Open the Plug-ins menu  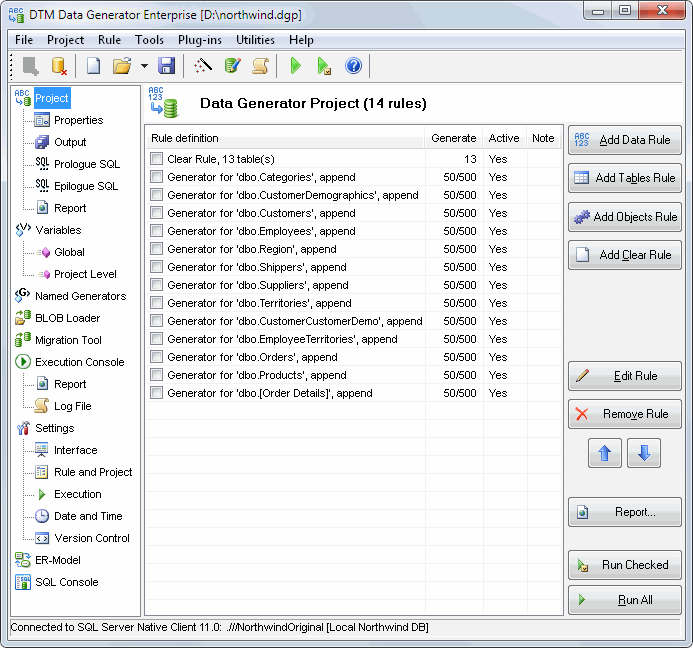tap(200, 40)
